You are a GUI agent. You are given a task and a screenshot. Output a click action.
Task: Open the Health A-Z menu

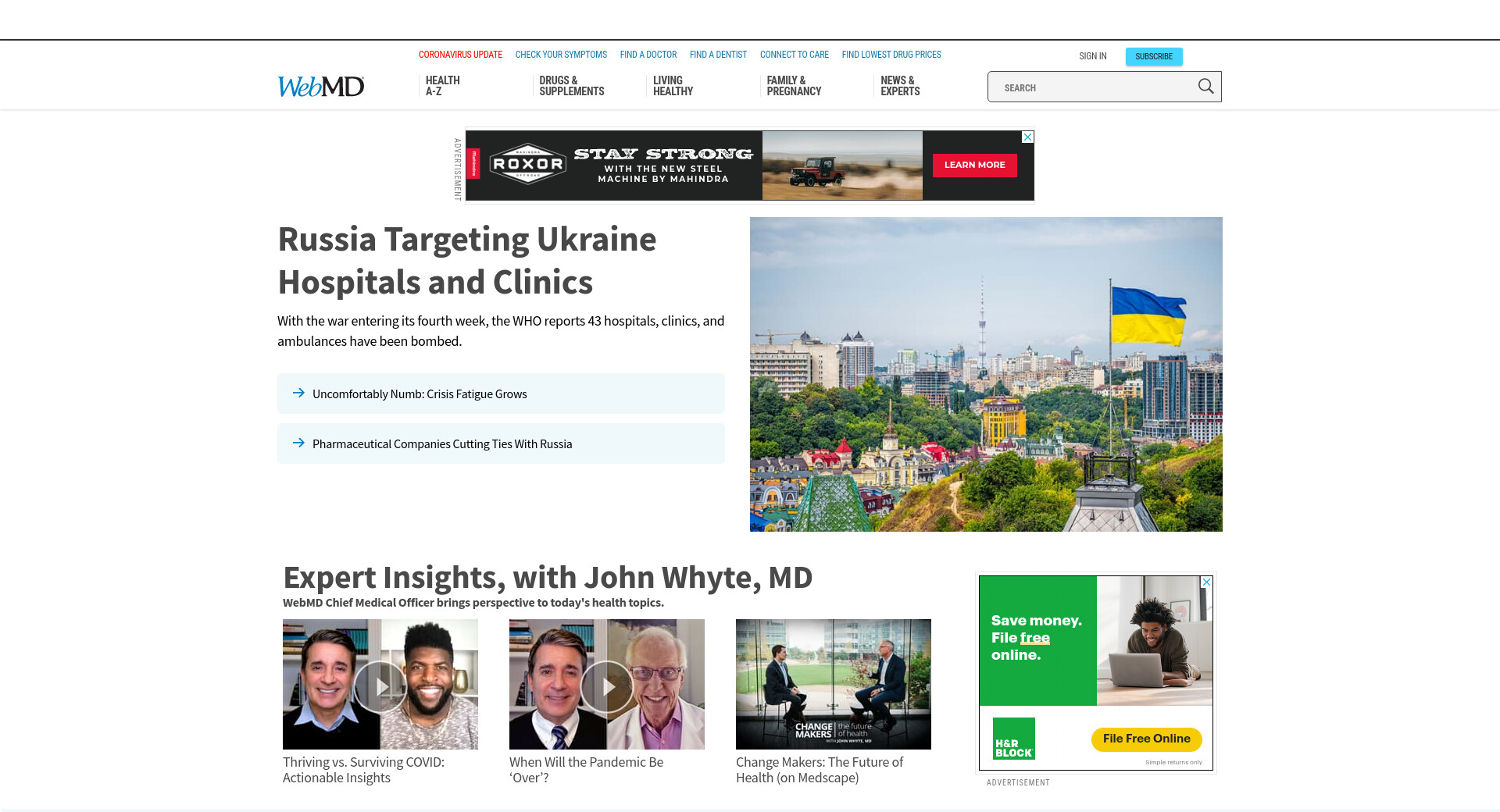click(442, 86)
